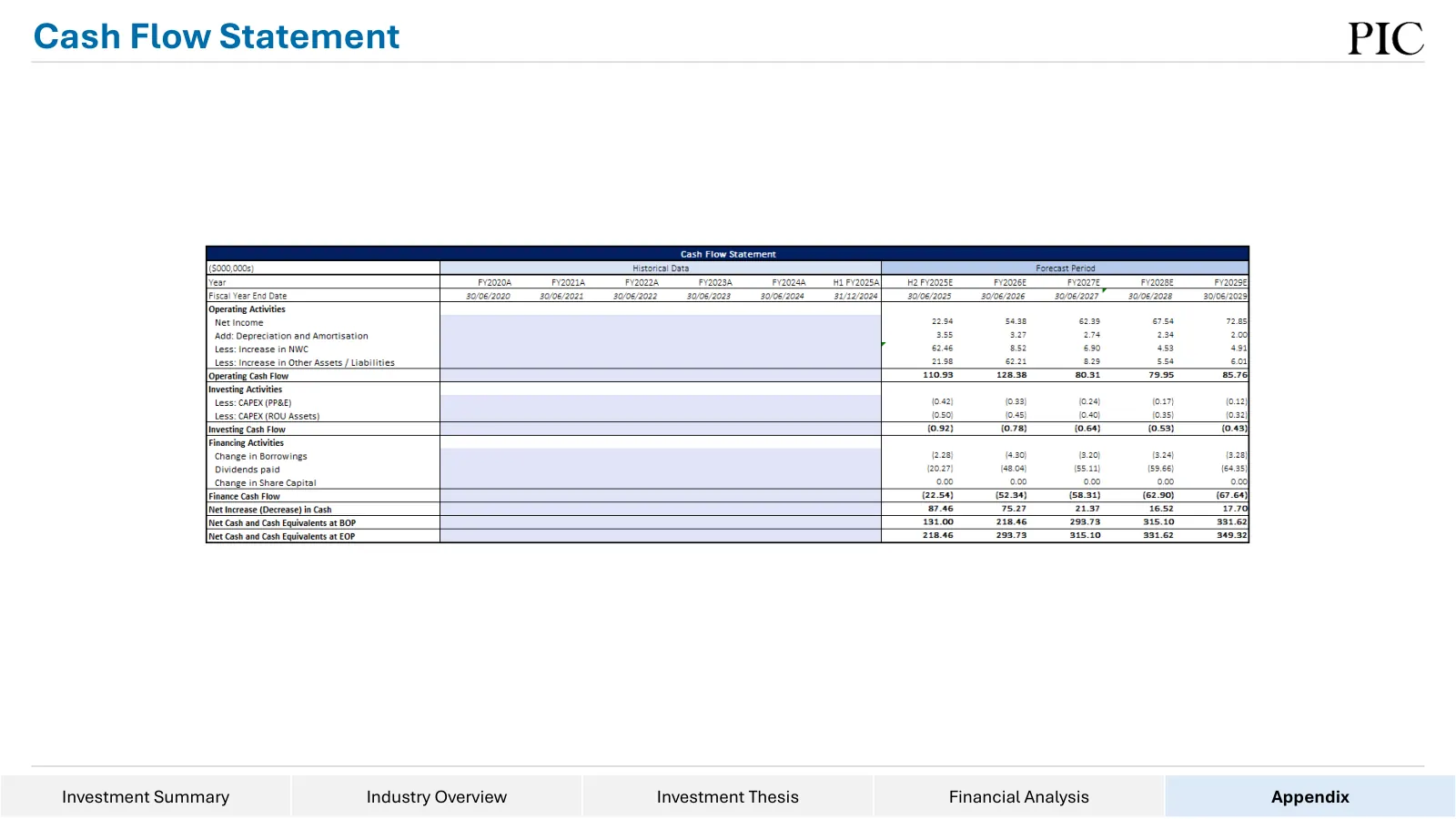
Task: Go to the Investment Thesis tab
Action: tap(728, 796)
